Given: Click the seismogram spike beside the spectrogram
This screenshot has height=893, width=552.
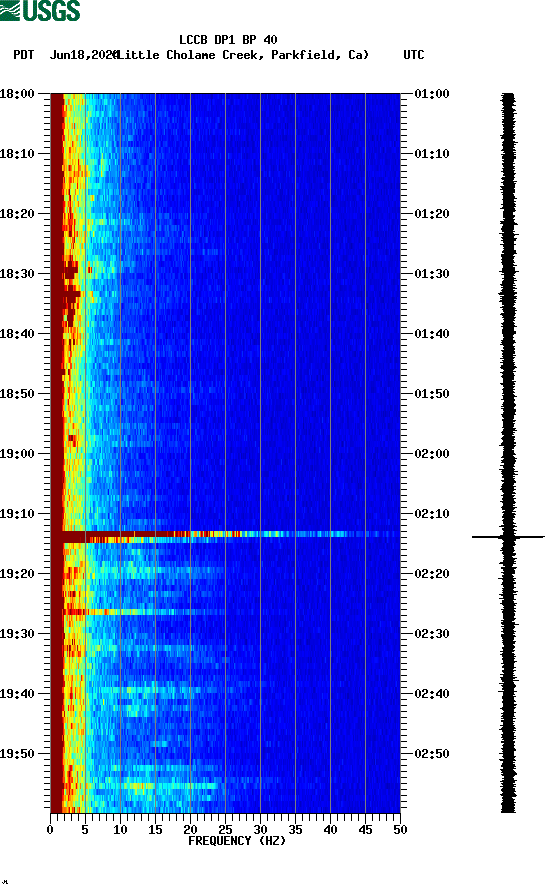Looking at the screenshot, I should click(508, 536).
